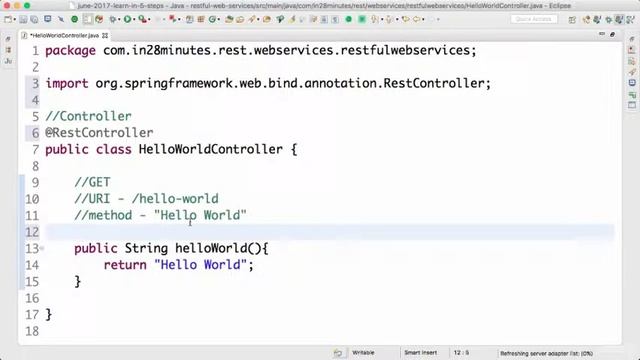Click the Previous Annotation yellow arrow icon

[389, 19]
